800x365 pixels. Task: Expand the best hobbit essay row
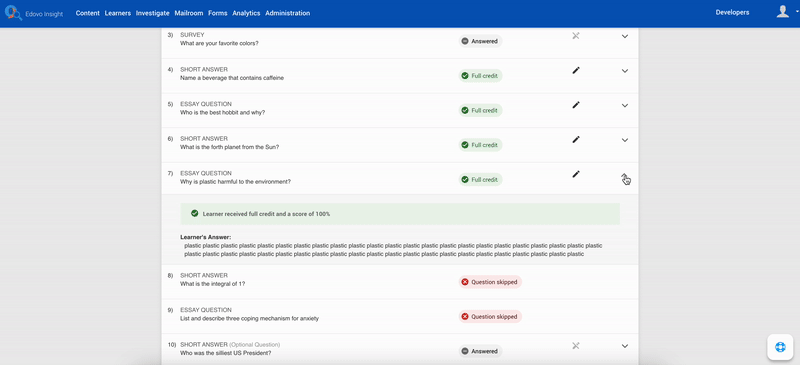[x=625, y=106]
